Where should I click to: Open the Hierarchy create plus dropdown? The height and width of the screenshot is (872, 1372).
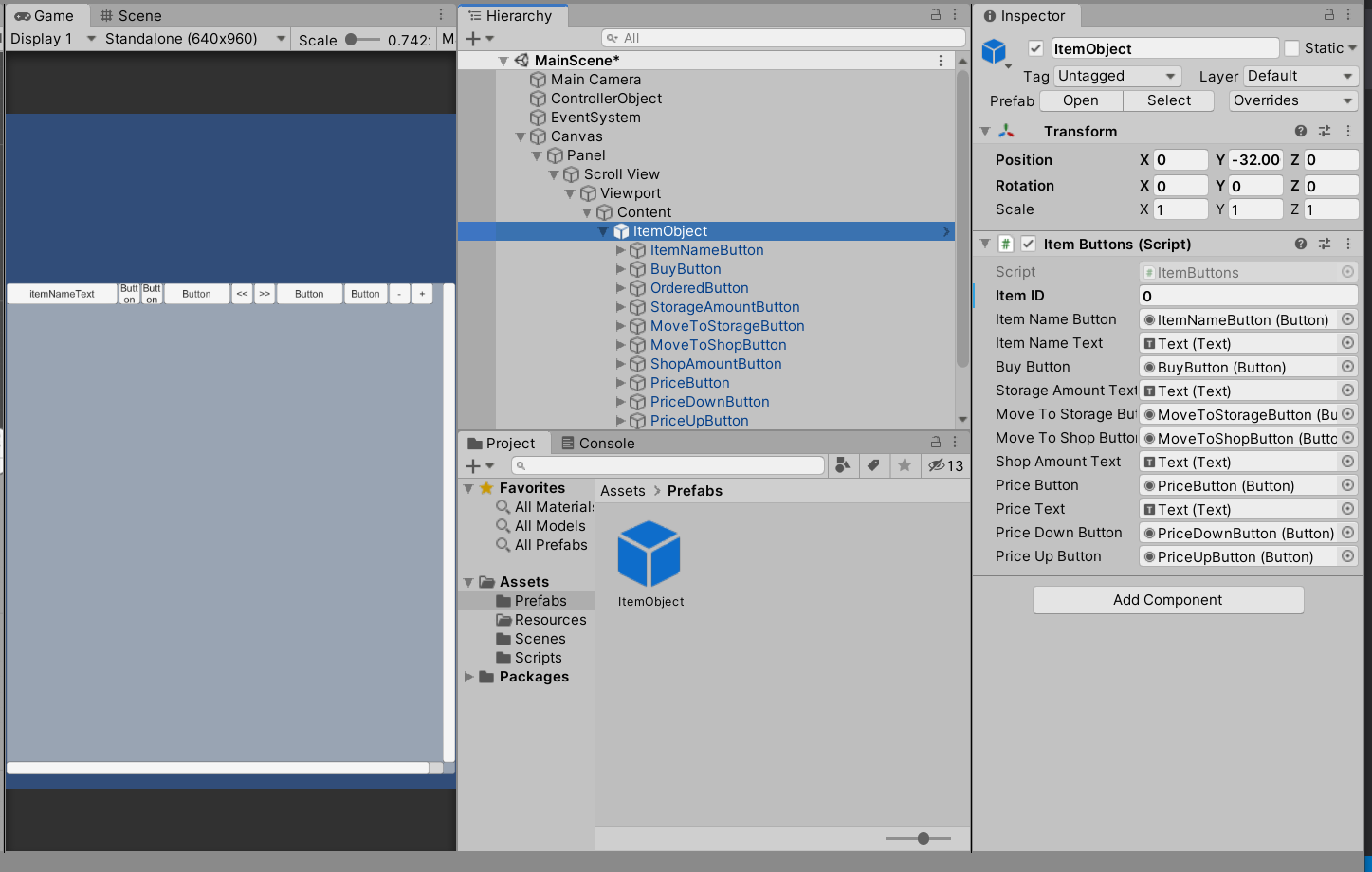(480, 39)
